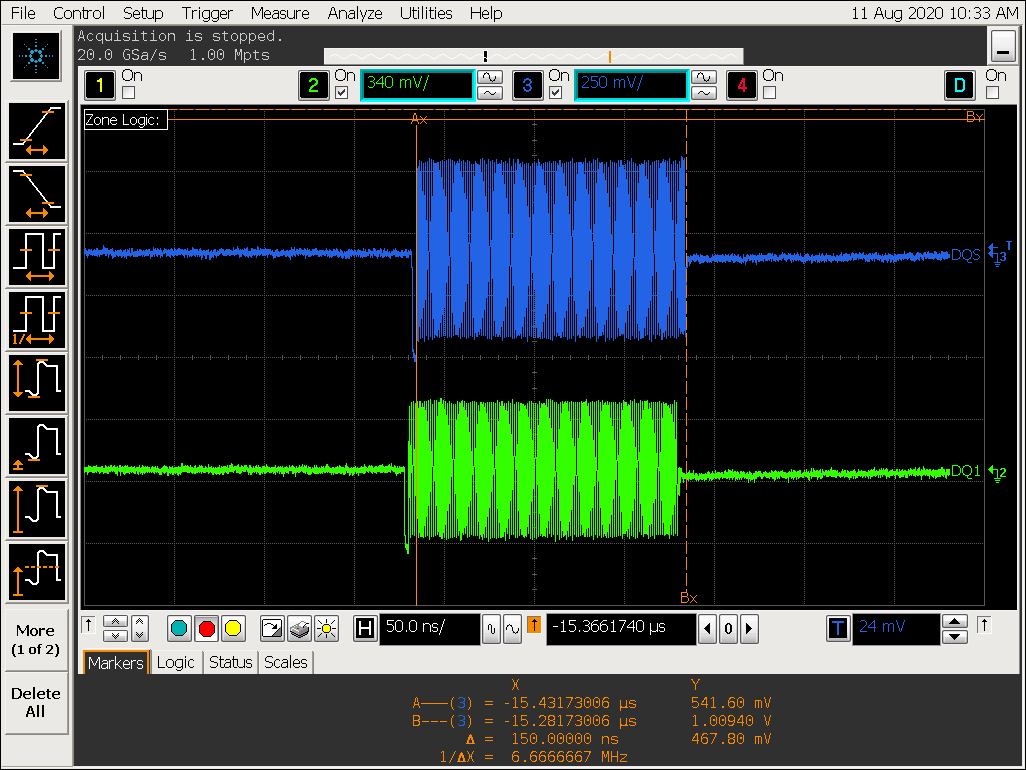Switch to the Status tab
This screenshot has height=770, width=1026.
tap(230, 663)
